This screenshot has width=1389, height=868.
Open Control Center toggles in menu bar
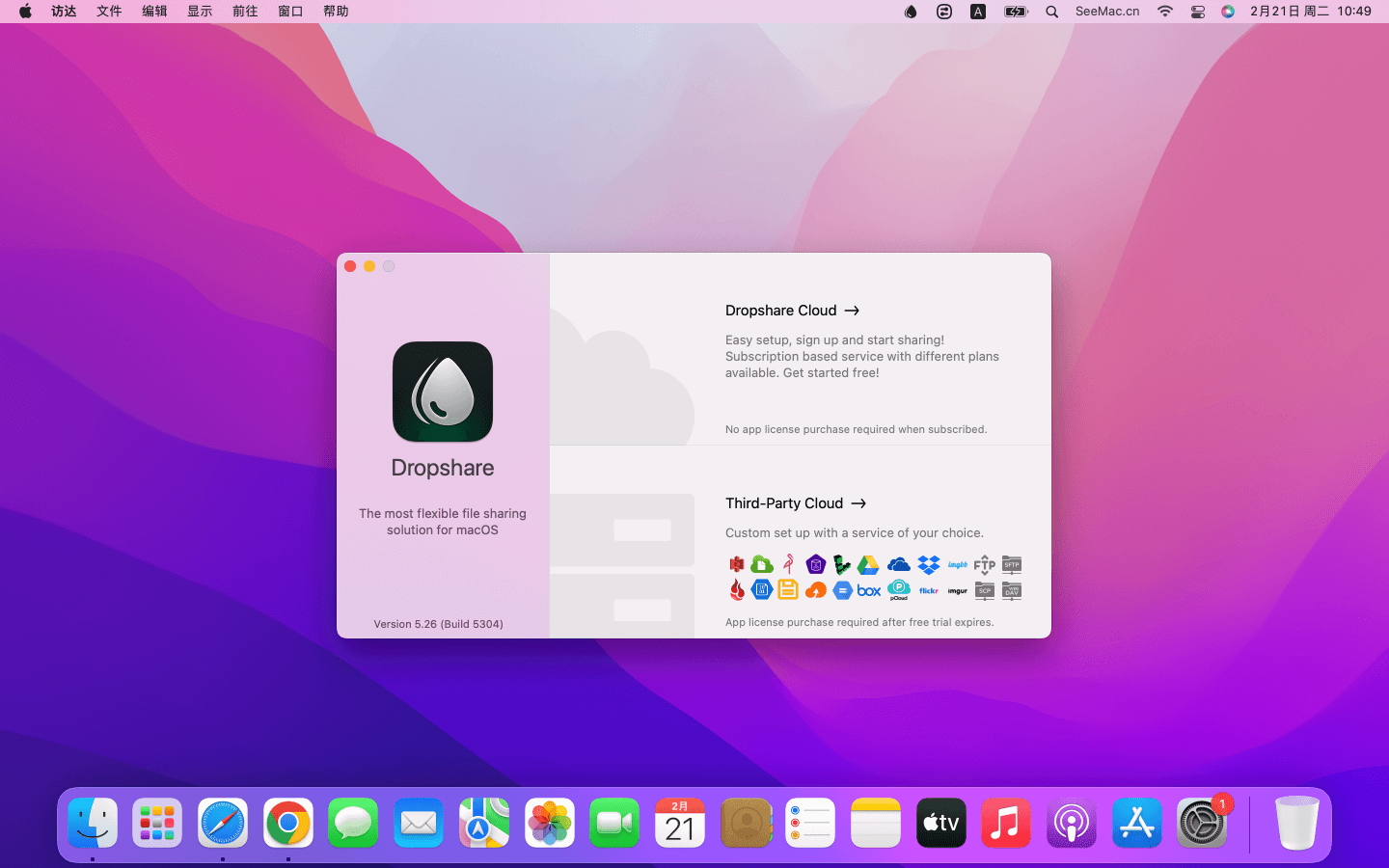coord(1197,12)
